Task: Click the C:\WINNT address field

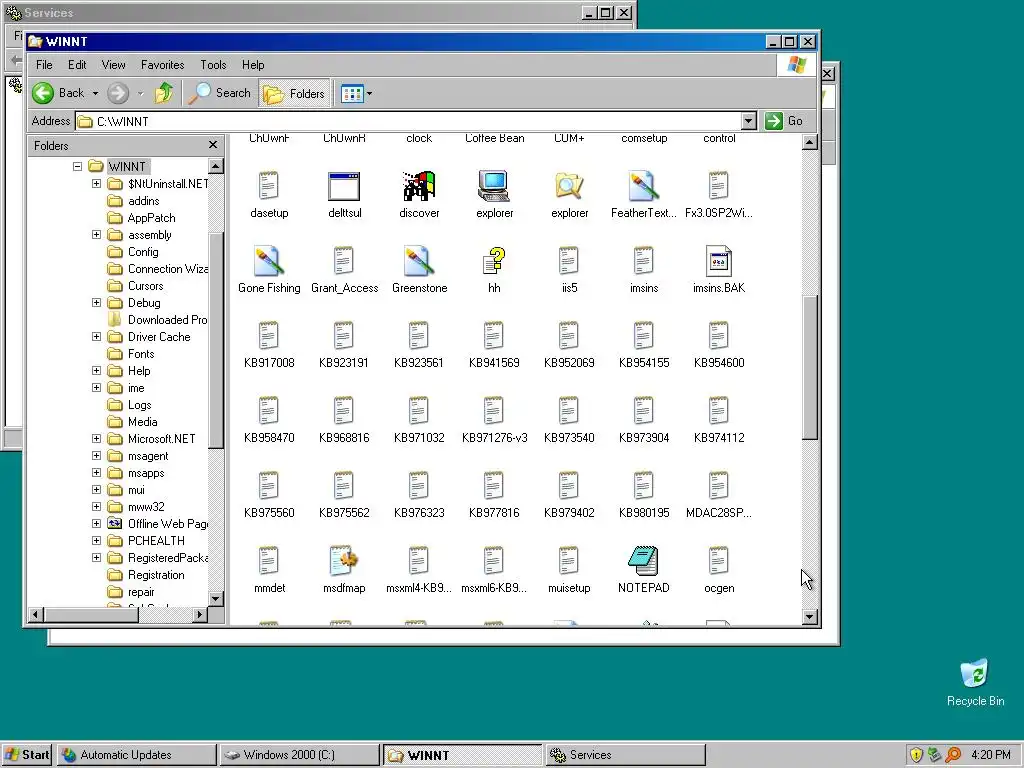Action: 409,121
